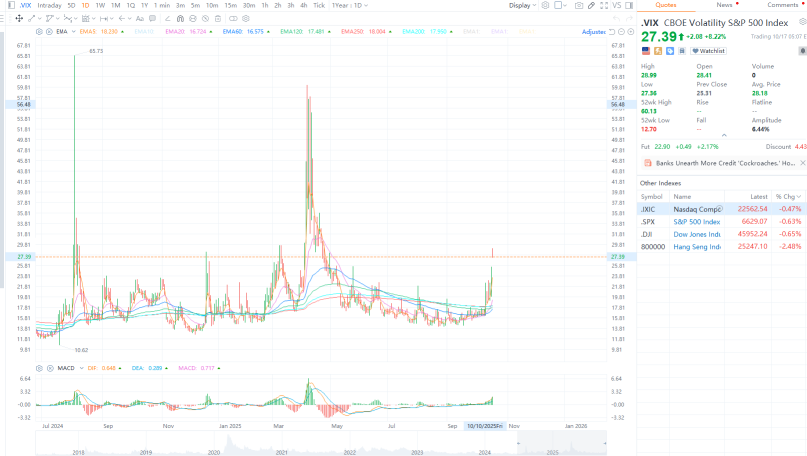Toggle the EMA10 line visibility

[x=143, y=32]
